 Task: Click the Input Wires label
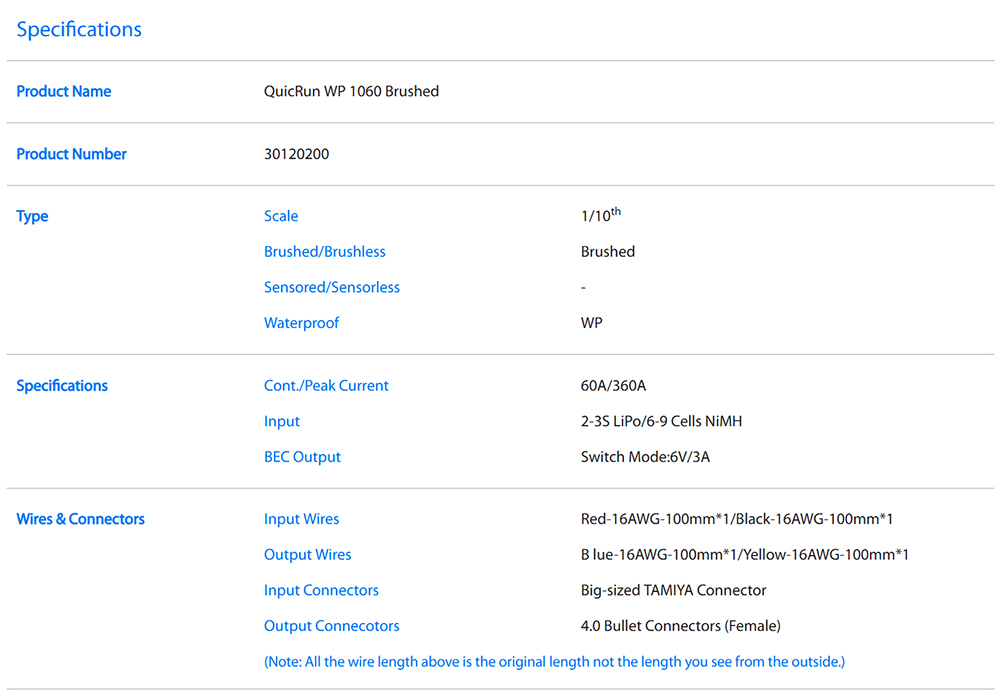coord(301,519)
